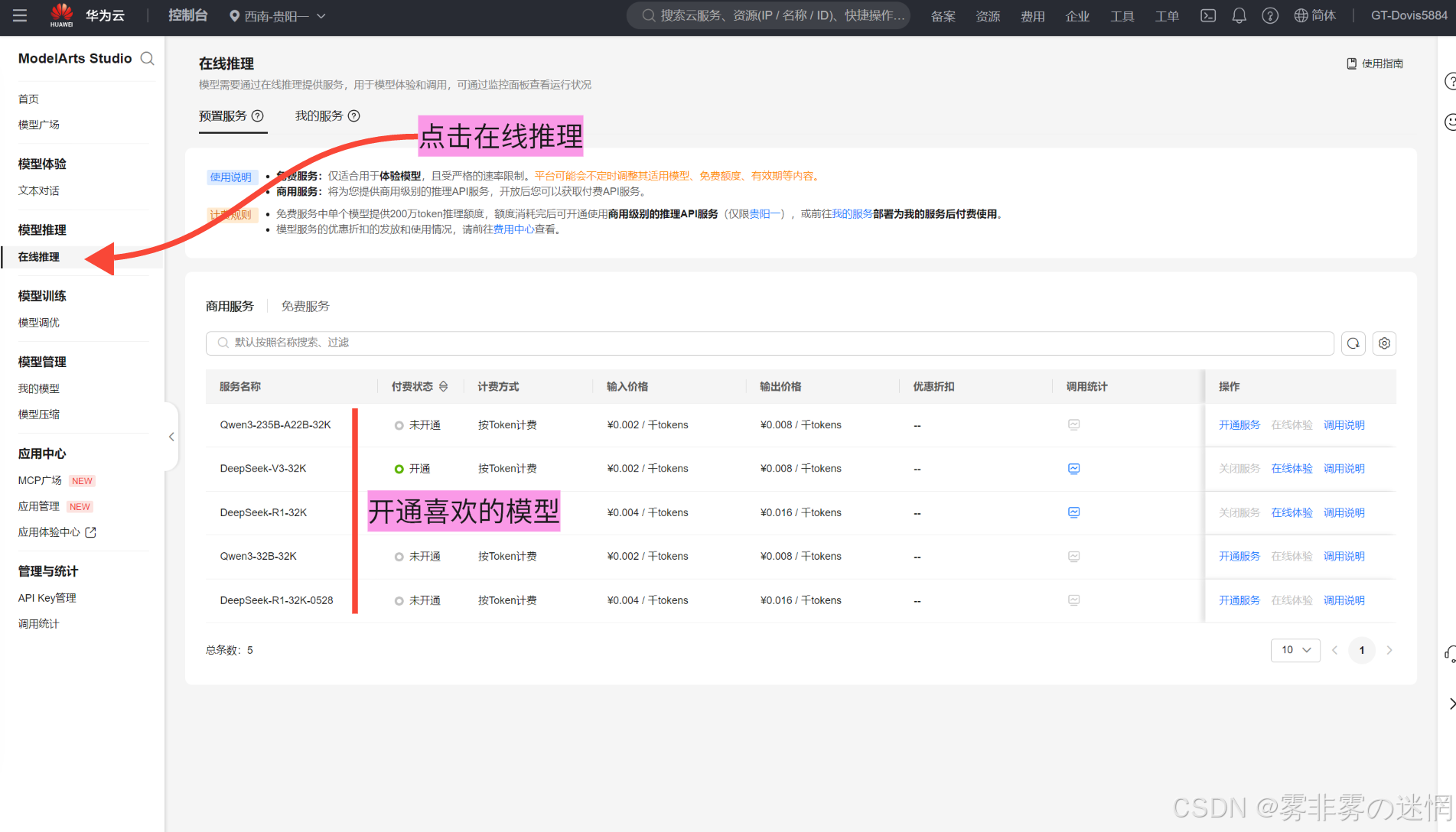View 调用统计 chart icon for DeepSeek-V3-32K
The width and height of the screenshot is (1456, 832).
pyautogui.click(x=1074, y=469)
